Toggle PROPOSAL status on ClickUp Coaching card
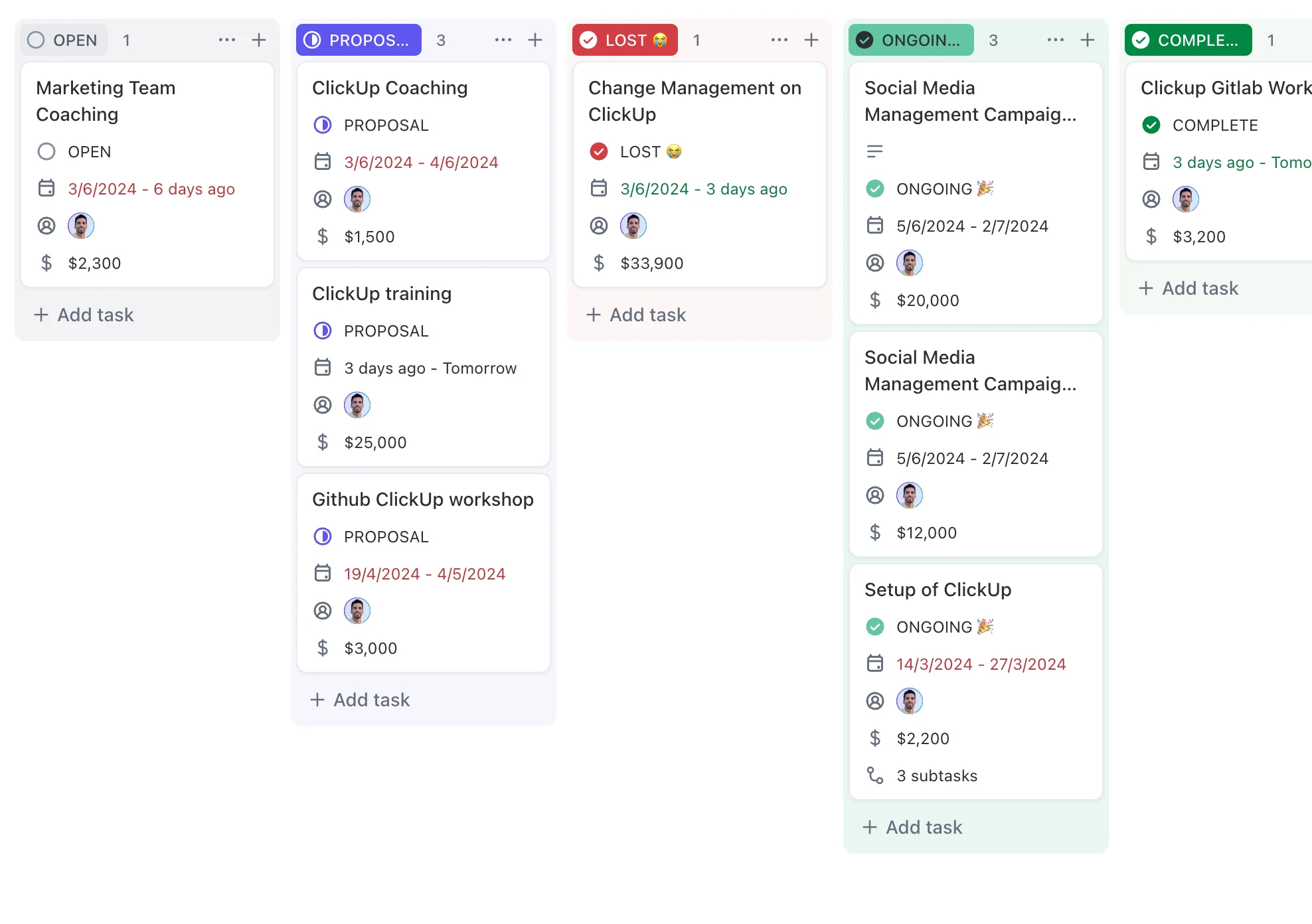Screen dimensions: 1312x924 [323, 125]
